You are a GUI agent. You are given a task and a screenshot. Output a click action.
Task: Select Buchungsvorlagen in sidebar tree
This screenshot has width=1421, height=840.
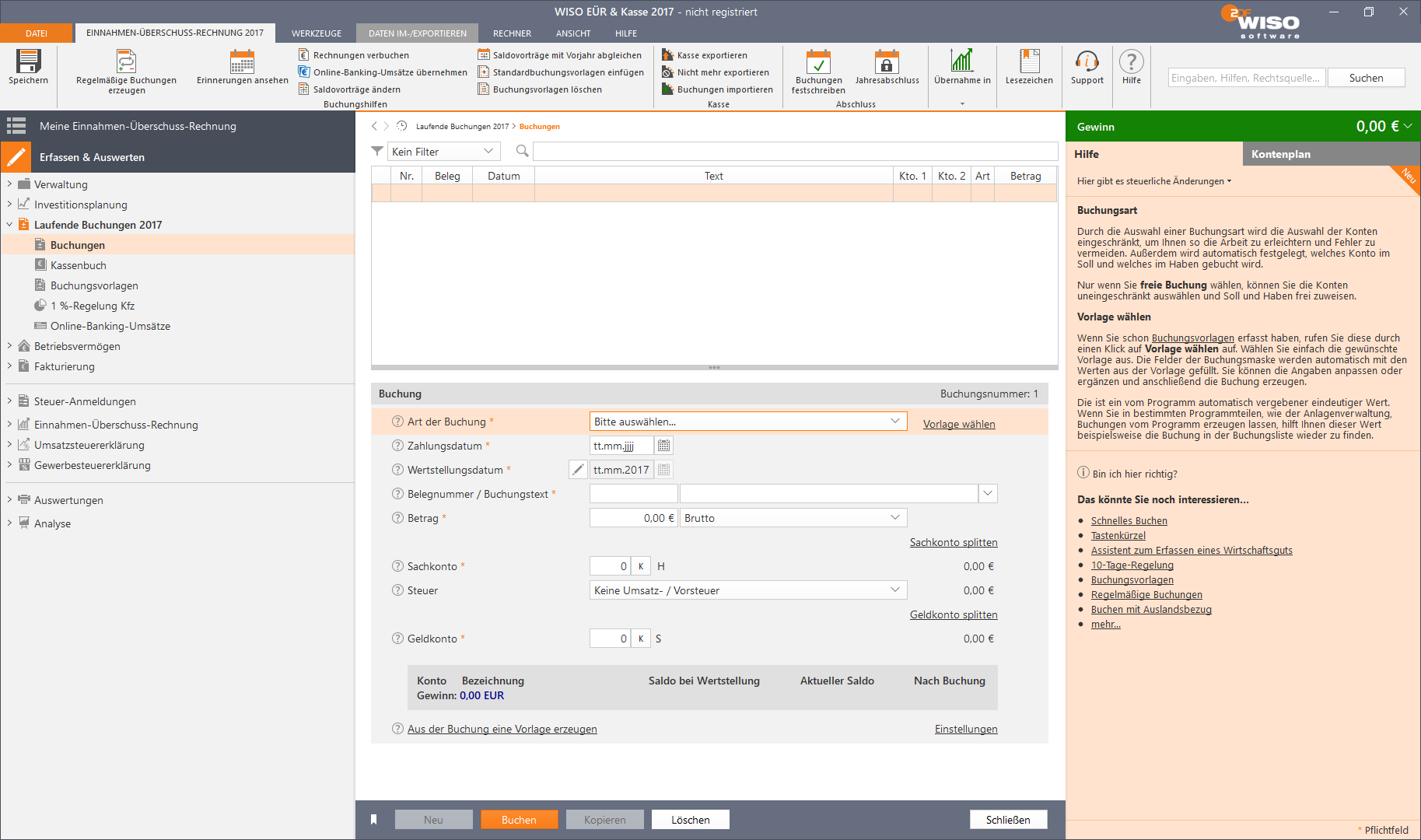pos(94,285)
